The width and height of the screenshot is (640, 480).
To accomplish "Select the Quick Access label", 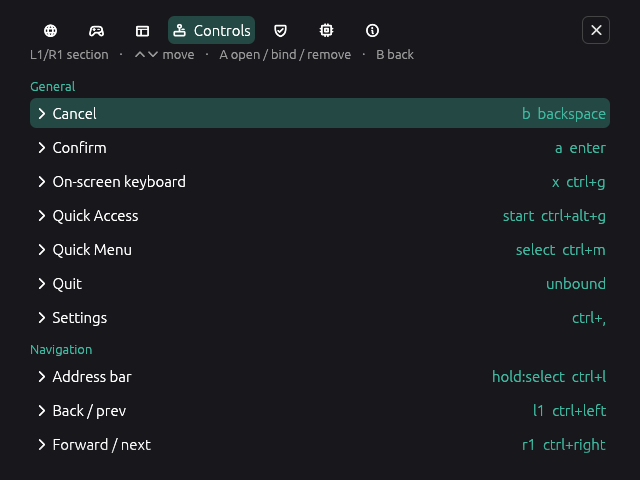I will pyautogui.click(x=96, y=216).
